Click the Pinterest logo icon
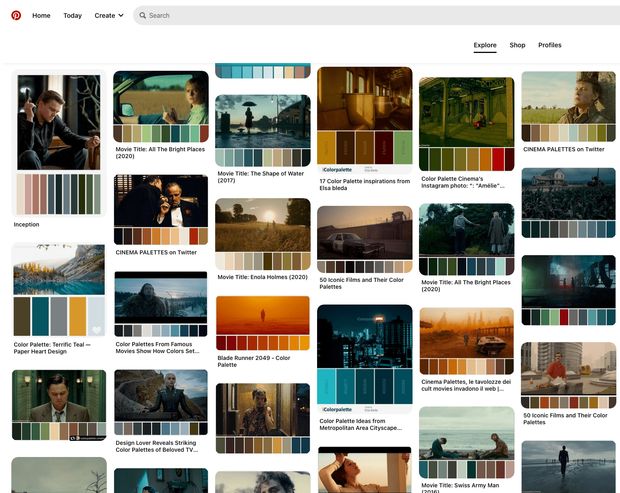 [16, 15]
